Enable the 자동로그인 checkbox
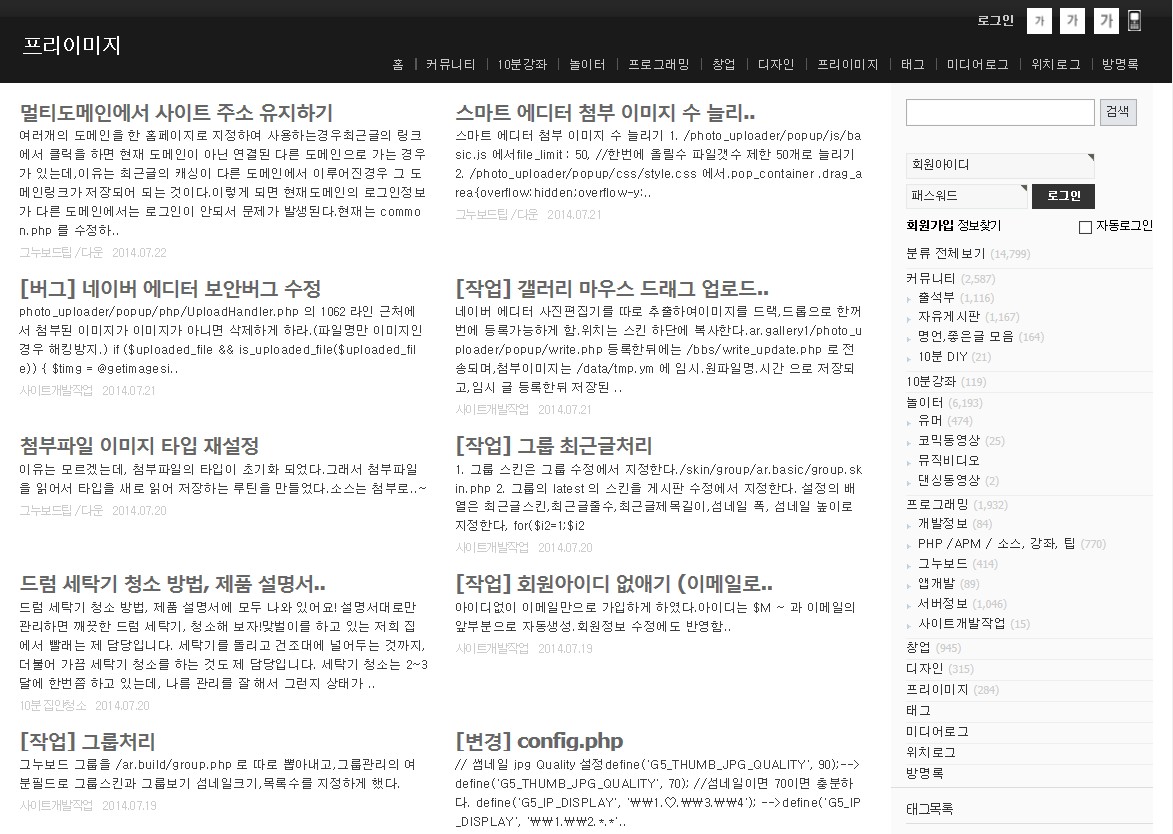Viewport: 1173px width, 834px height. [1085, 227]
